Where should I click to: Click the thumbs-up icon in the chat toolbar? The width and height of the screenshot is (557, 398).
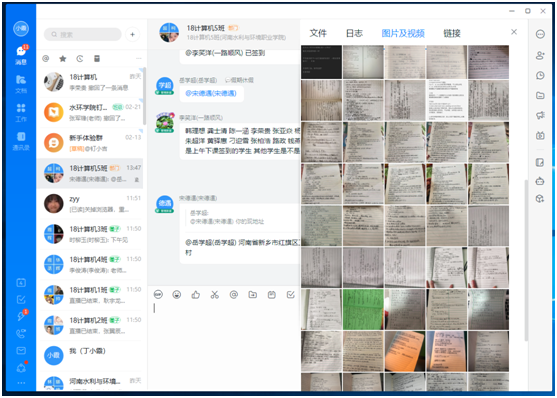pyautogui.click(x=196, y=295)
